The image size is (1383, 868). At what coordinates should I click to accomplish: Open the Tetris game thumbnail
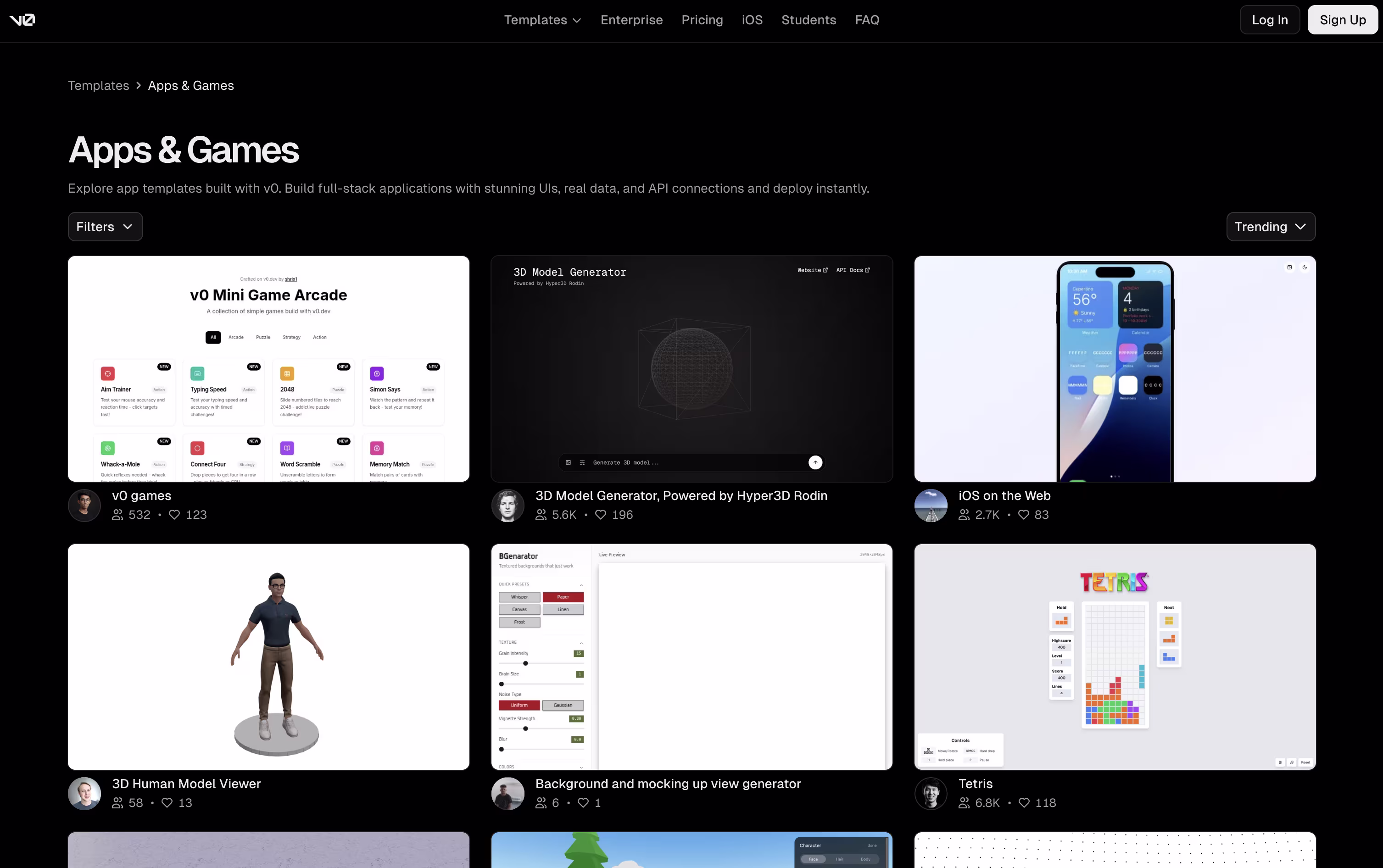pyautogui.click(x=1115, y=657)
